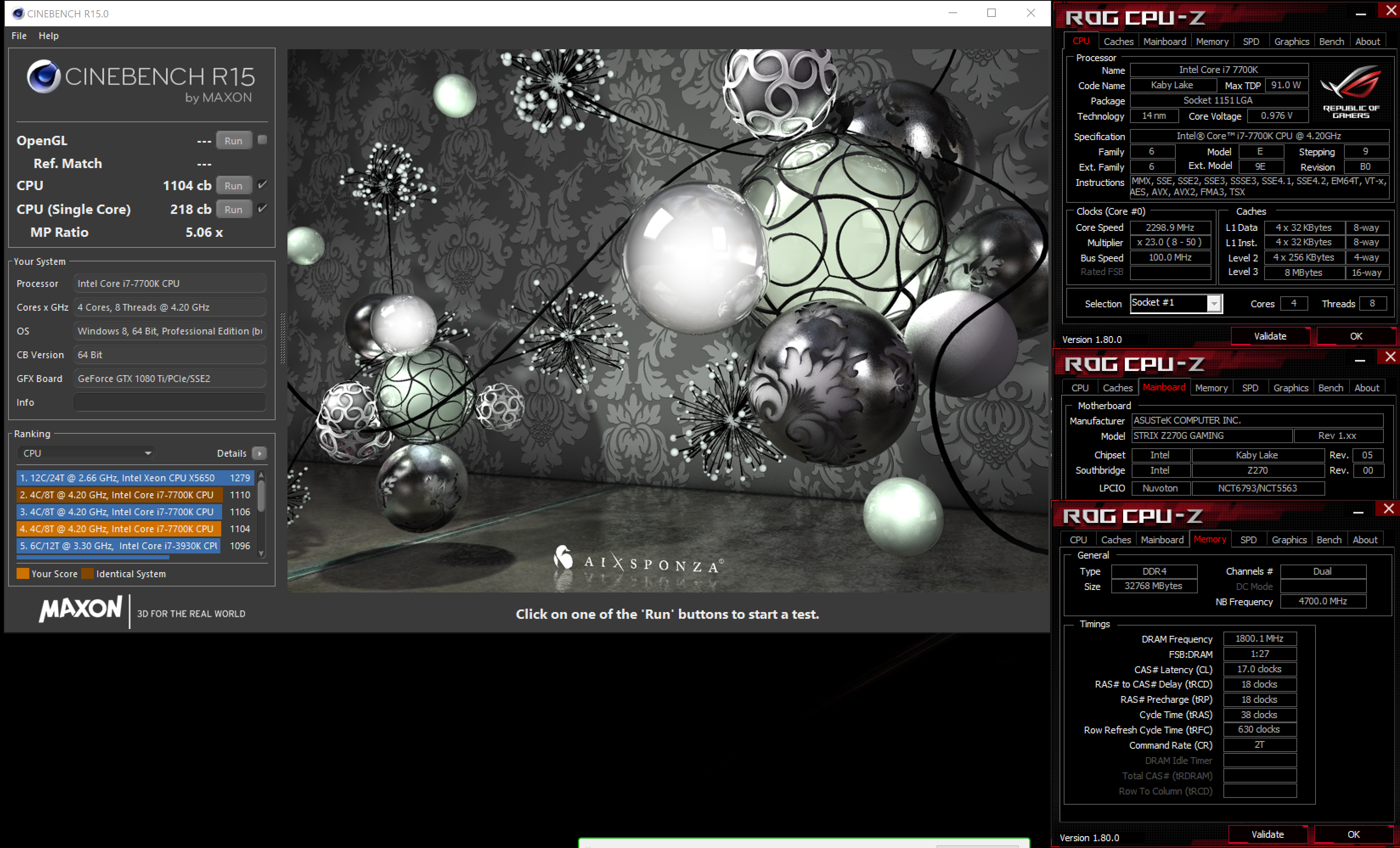Run the OpenGL benchmark test

(x=234, y=140)
